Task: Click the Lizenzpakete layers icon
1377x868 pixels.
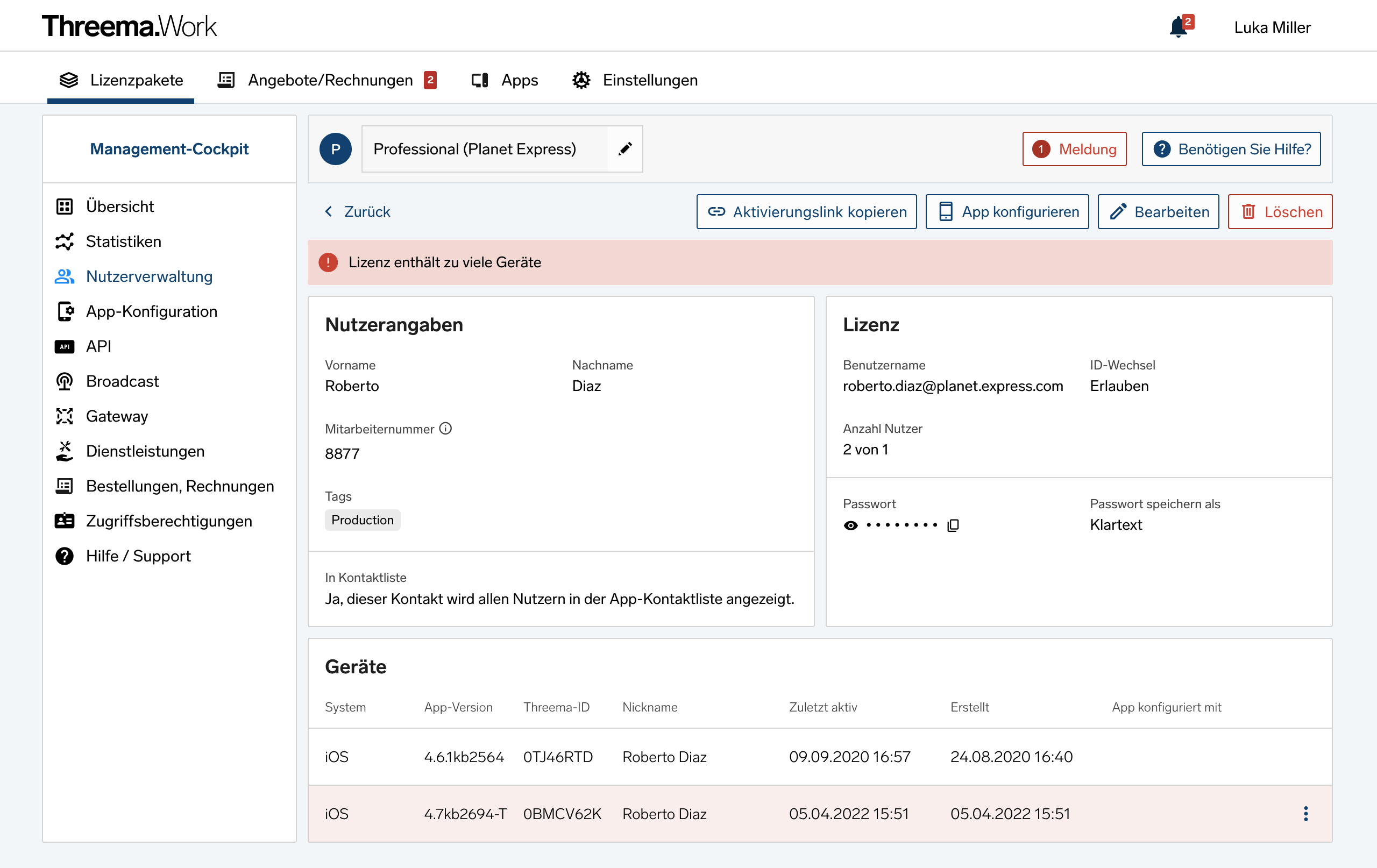Action: coord(69,80)
